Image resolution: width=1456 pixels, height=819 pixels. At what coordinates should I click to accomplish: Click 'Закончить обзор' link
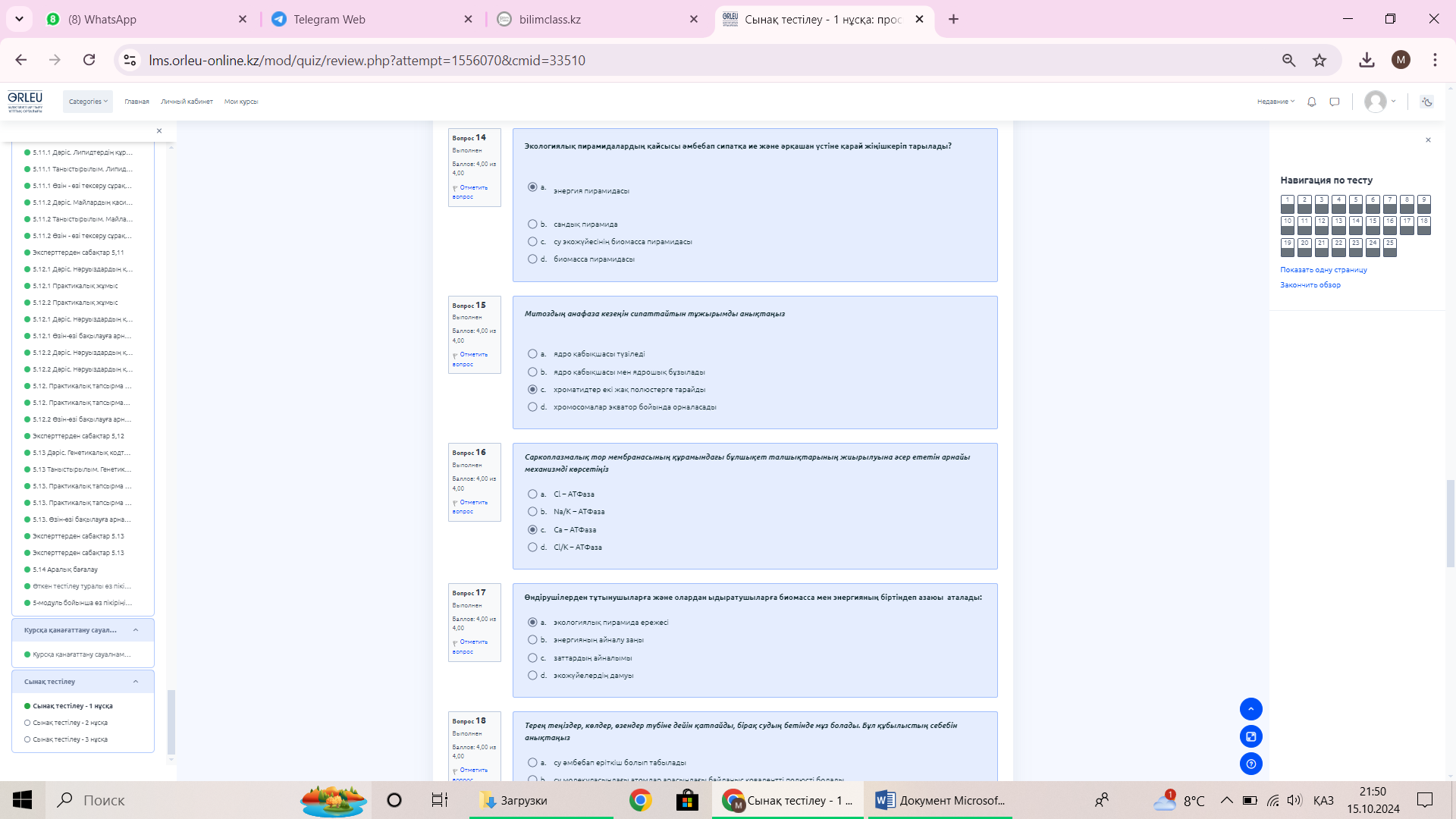pyautogui.click(x=1310, y=285)
